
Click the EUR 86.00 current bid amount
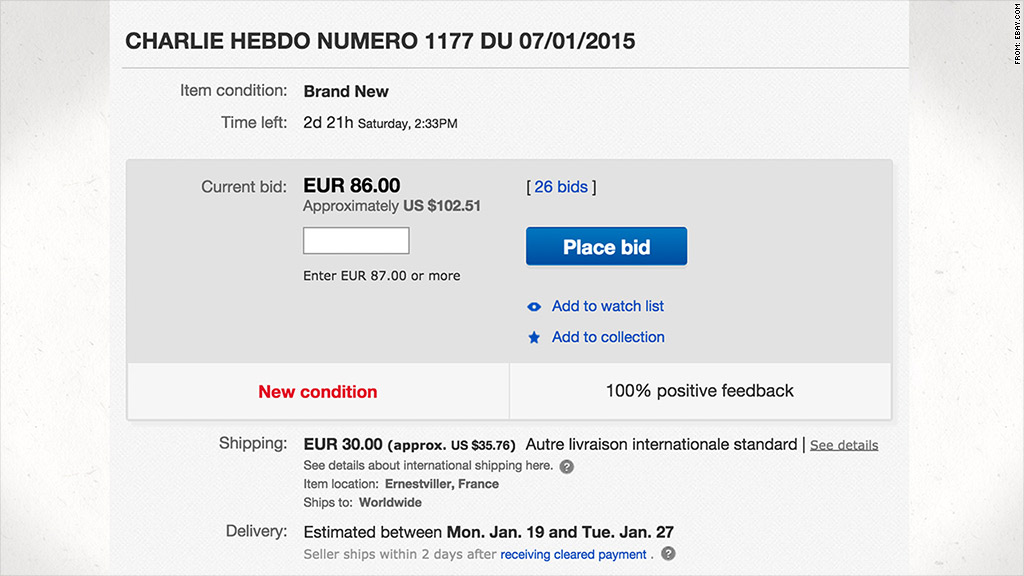pos(351,185)
